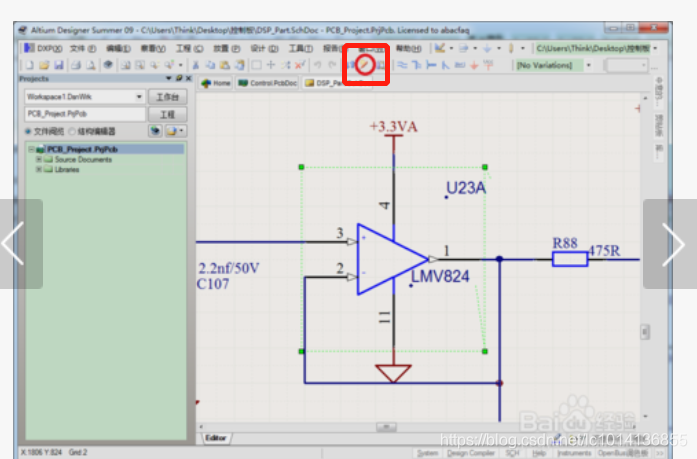Click the Editor tab at bottom
The width and height of the screenshot is (697, 459).
pyautogui.click(x=216, y=438)
